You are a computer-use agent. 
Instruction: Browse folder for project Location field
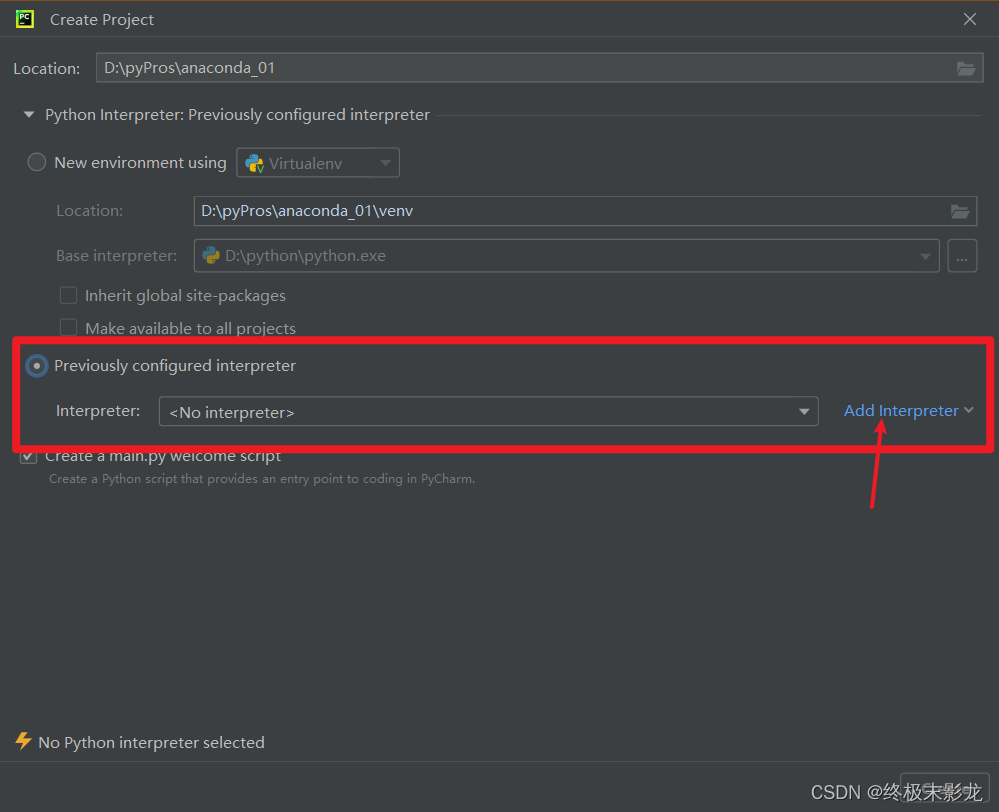[965, 68]
